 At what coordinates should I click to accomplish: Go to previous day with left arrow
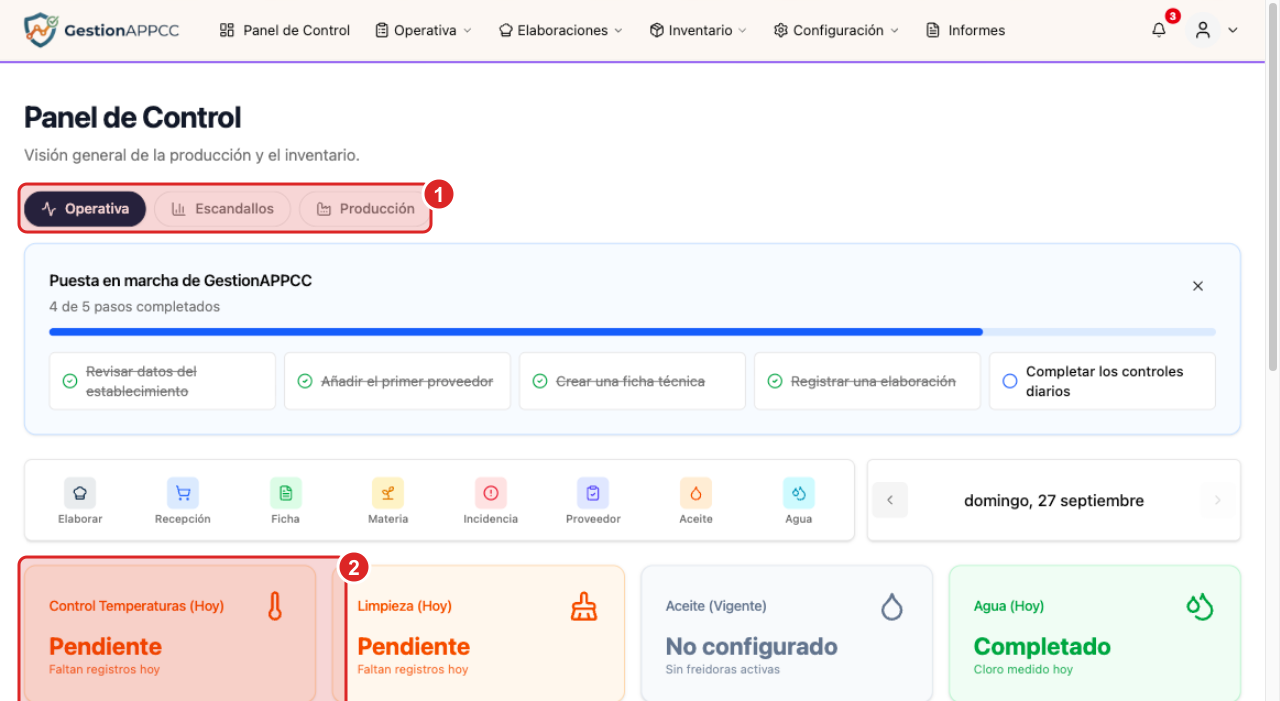point(890,500)
